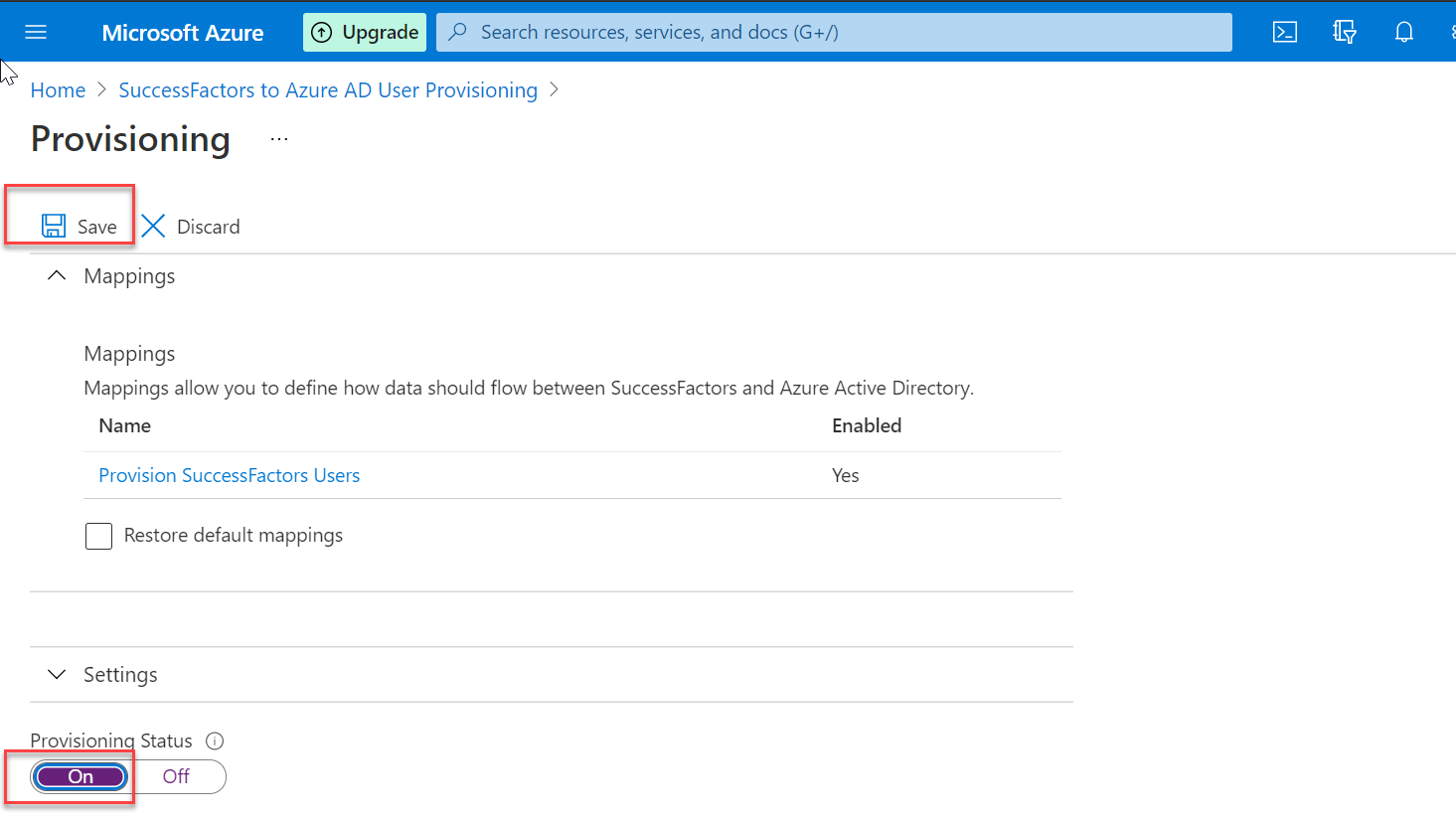
Task: Click the Upgrade button
Action: [x=364, y=31]
